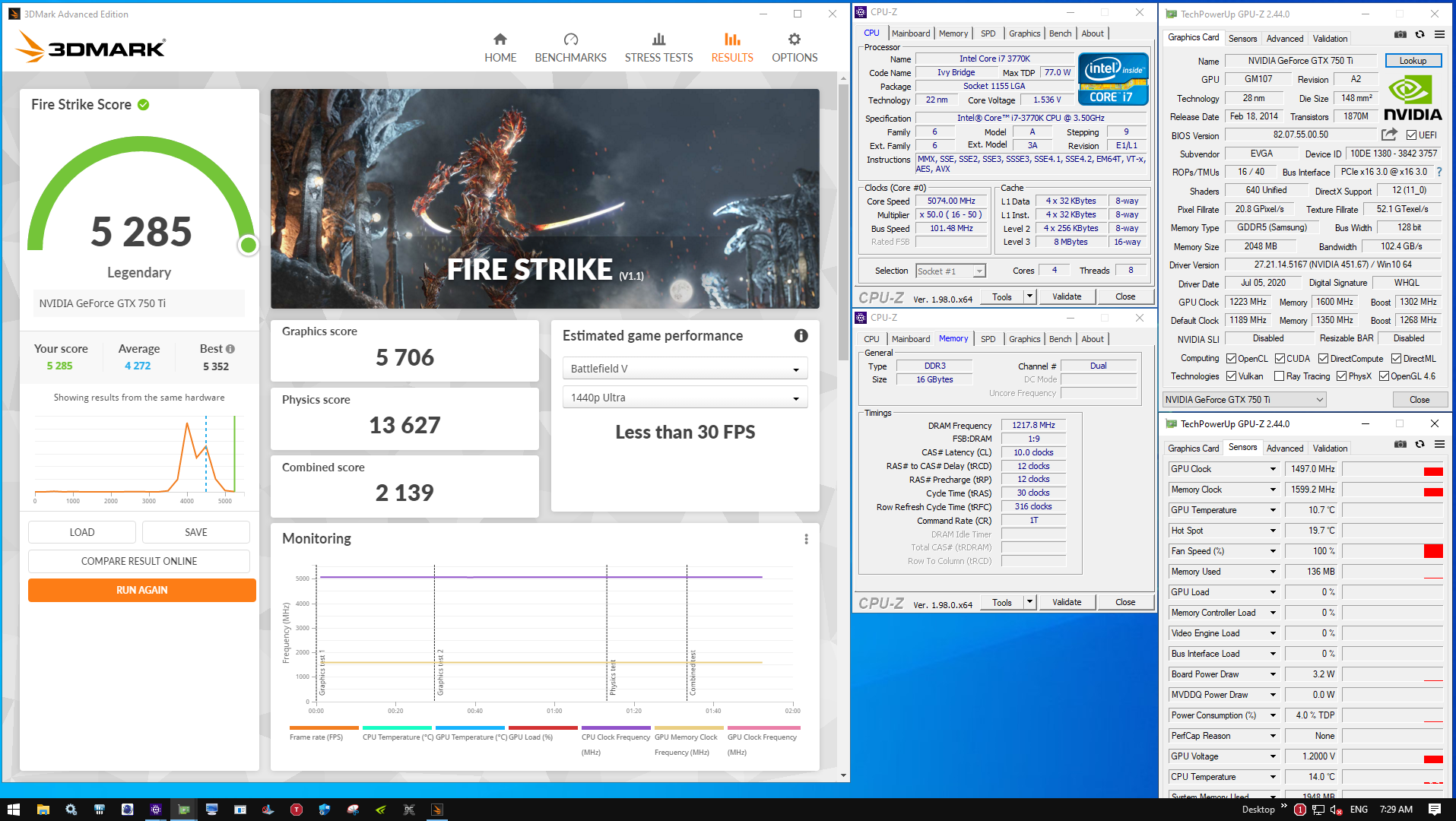Image resolution: width=1456 pixels, height=821 pixels.
Task: Take screenshot in GPU-Z Graphics Card window
Action: 1400,34
